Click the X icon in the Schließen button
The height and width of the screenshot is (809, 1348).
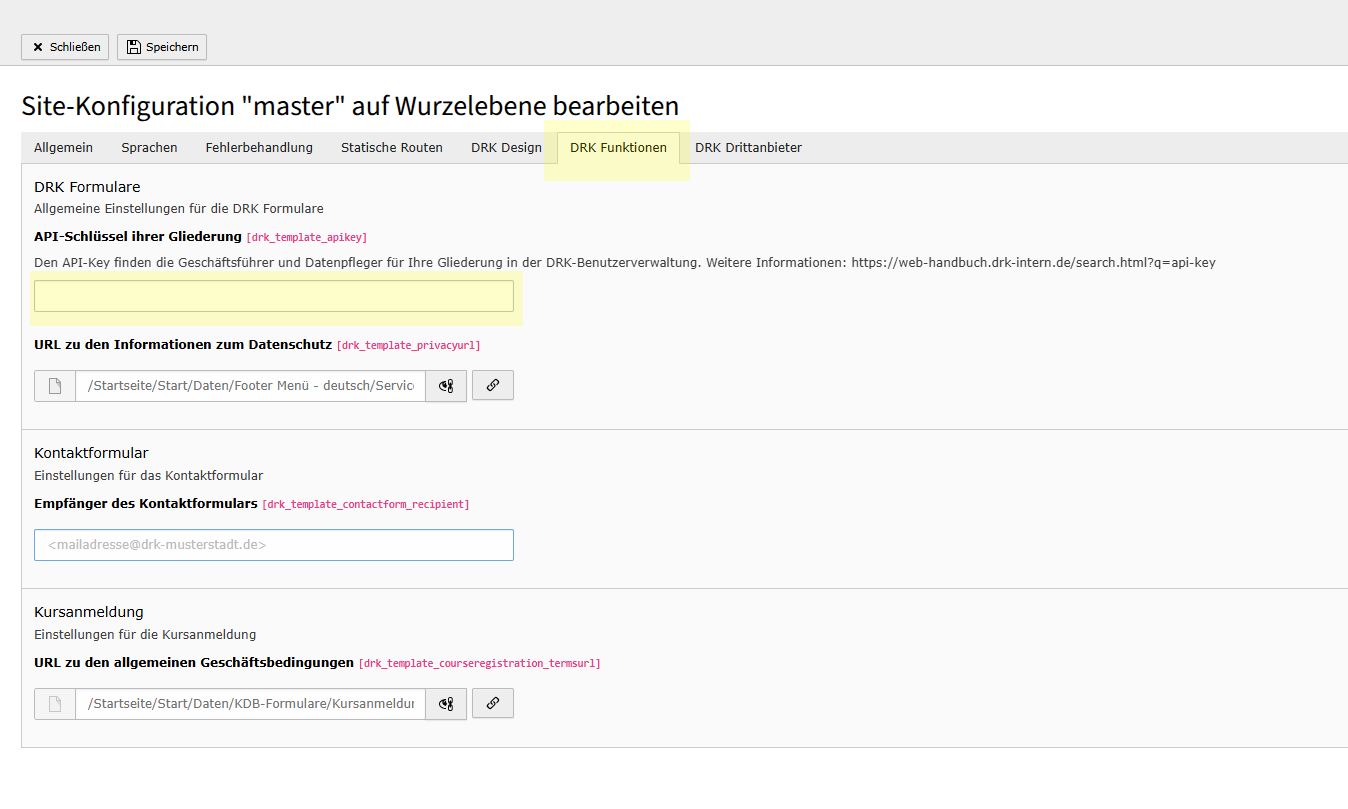click(38, 46)
